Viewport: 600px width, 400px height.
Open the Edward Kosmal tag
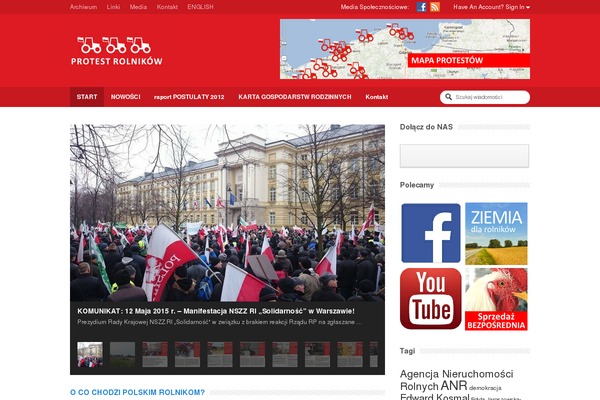[435, 397]
